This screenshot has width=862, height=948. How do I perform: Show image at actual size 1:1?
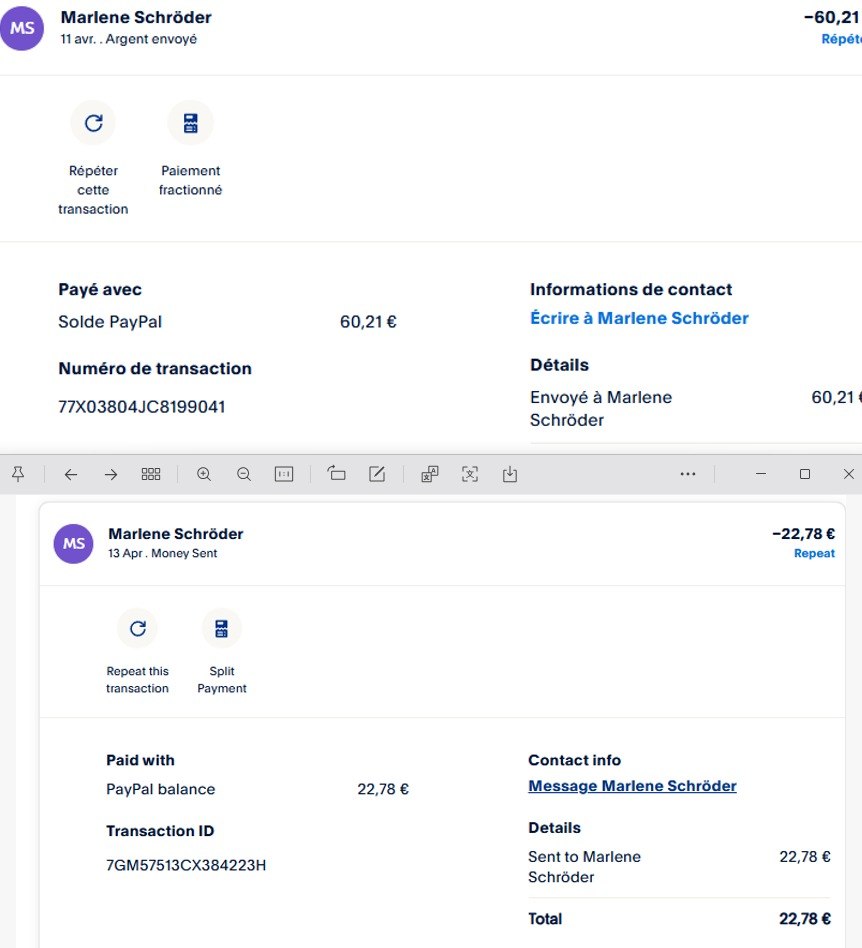click(284, 474)
